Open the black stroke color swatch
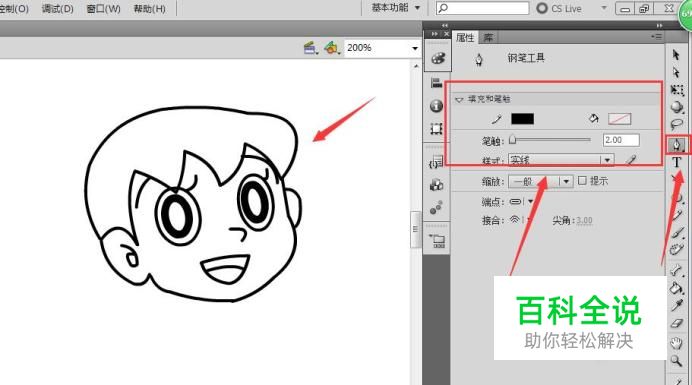The image size is (692, 385). click(x=522, y=119)
